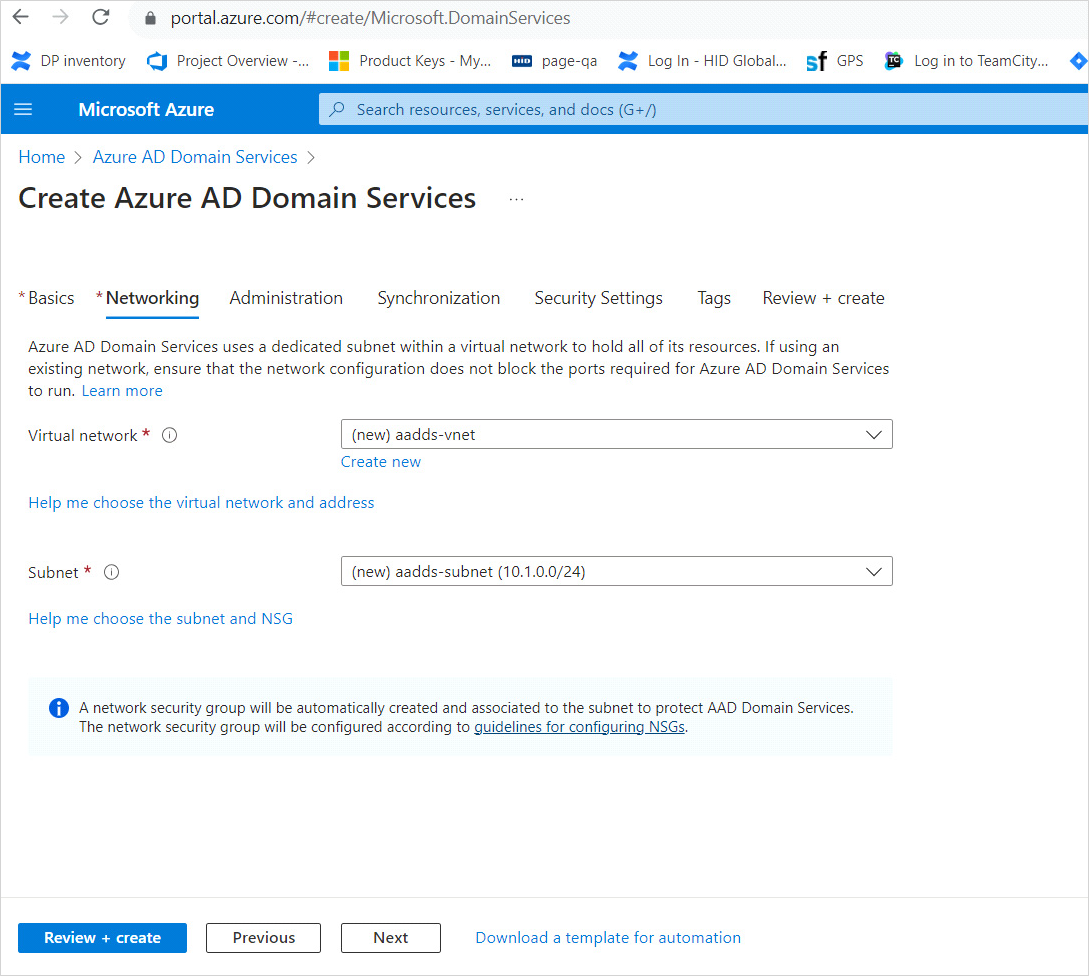The height and width of the screenshot is (976, 1089).
Task: Open the Product Keys bookmark
Action: [x=410, y=61]
